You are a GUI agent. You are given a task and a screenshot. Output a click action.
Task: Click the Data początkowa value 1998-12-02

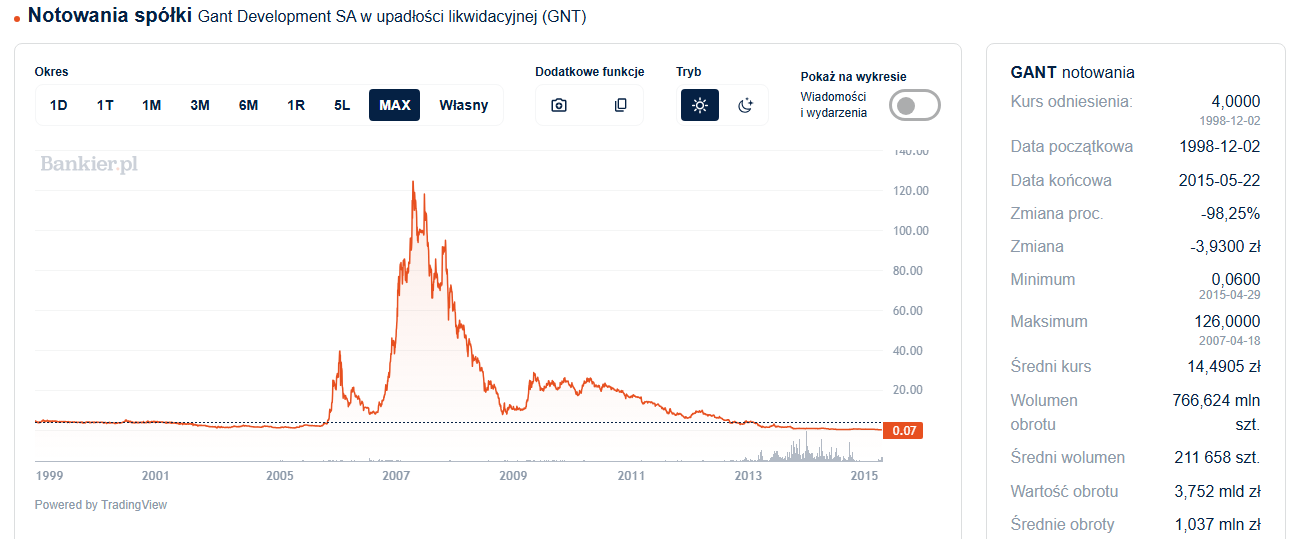pos(1220,147)
